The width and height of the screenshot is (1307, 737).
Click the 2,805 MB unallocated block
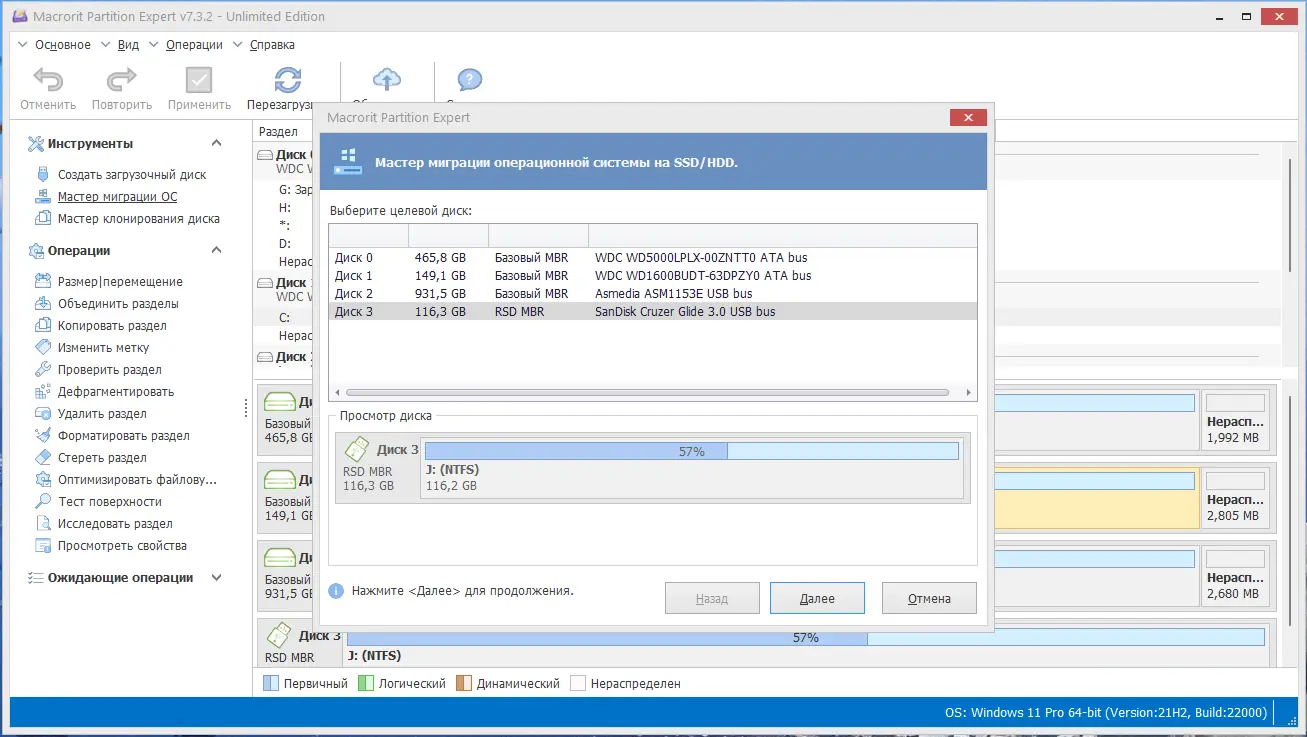click(x=1236, y=497)
